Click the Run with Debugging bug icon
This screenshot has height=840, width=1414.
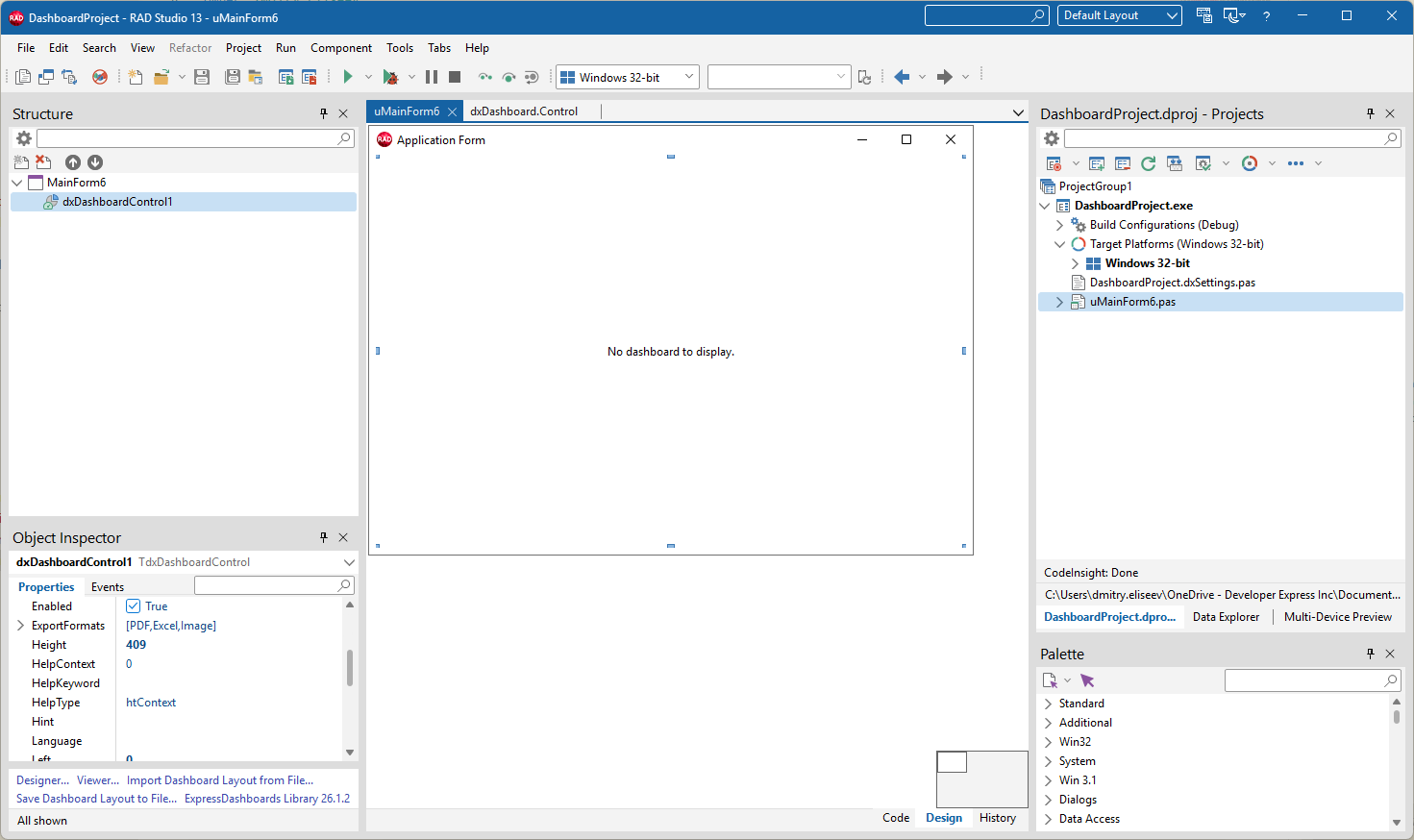coord(390,77)
